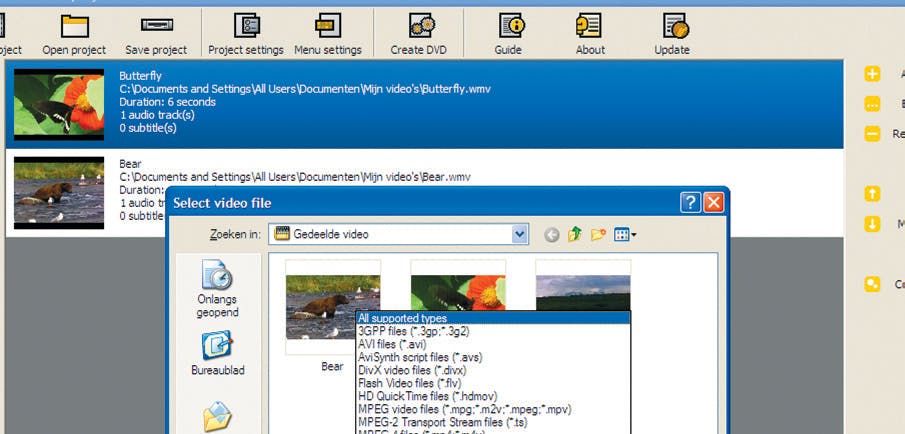Image resolution: width=905 pixels, height=434 pixels.
Task: Click the yellow down-arrow move icon
Action: [872, 224]
